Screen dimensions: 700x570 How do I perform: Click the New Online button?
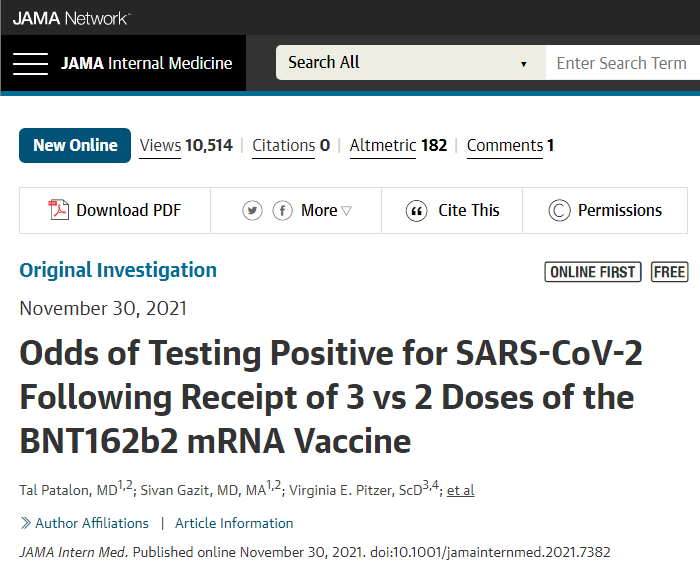[x=75, y=145]
